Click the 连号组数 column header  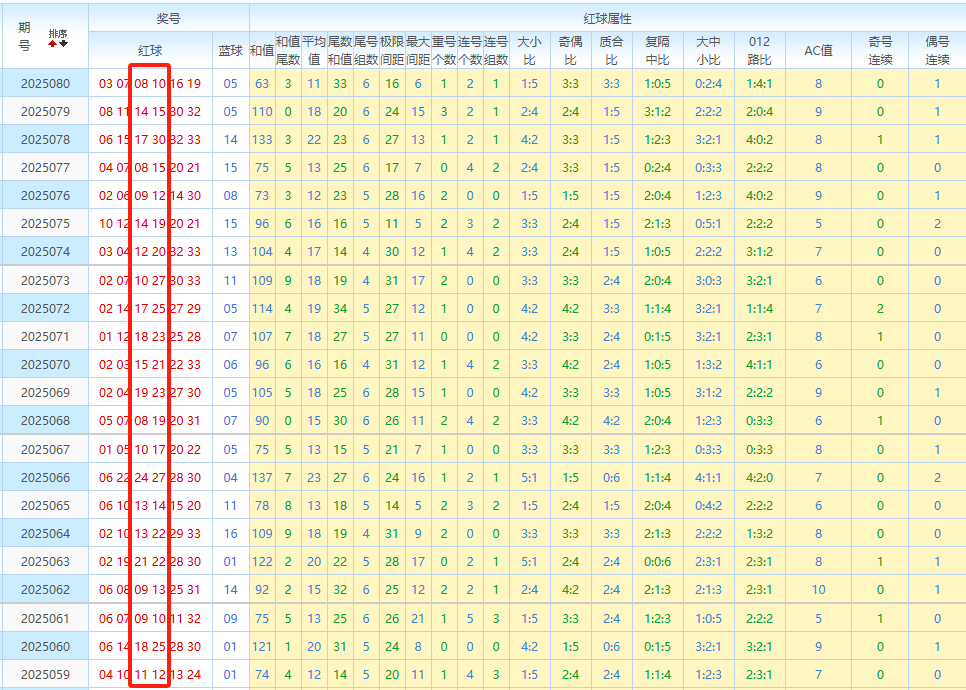click(496, 51)
